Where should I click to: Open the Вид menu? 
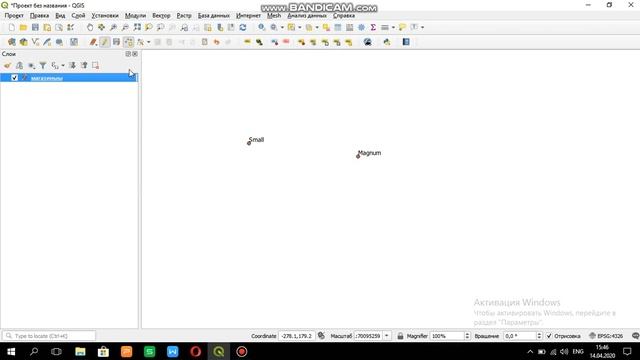tap(60, 16)
